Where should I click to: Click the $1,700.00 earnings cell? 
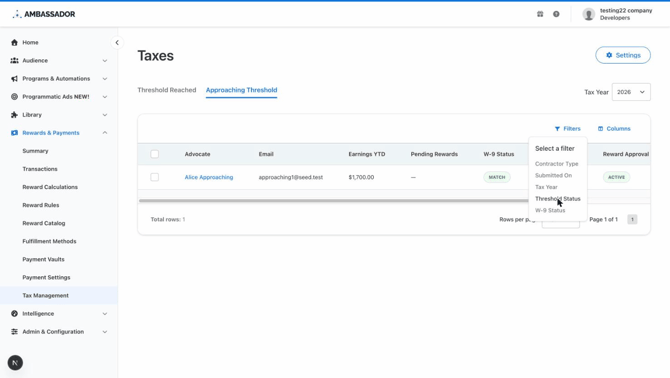(361, 177)
